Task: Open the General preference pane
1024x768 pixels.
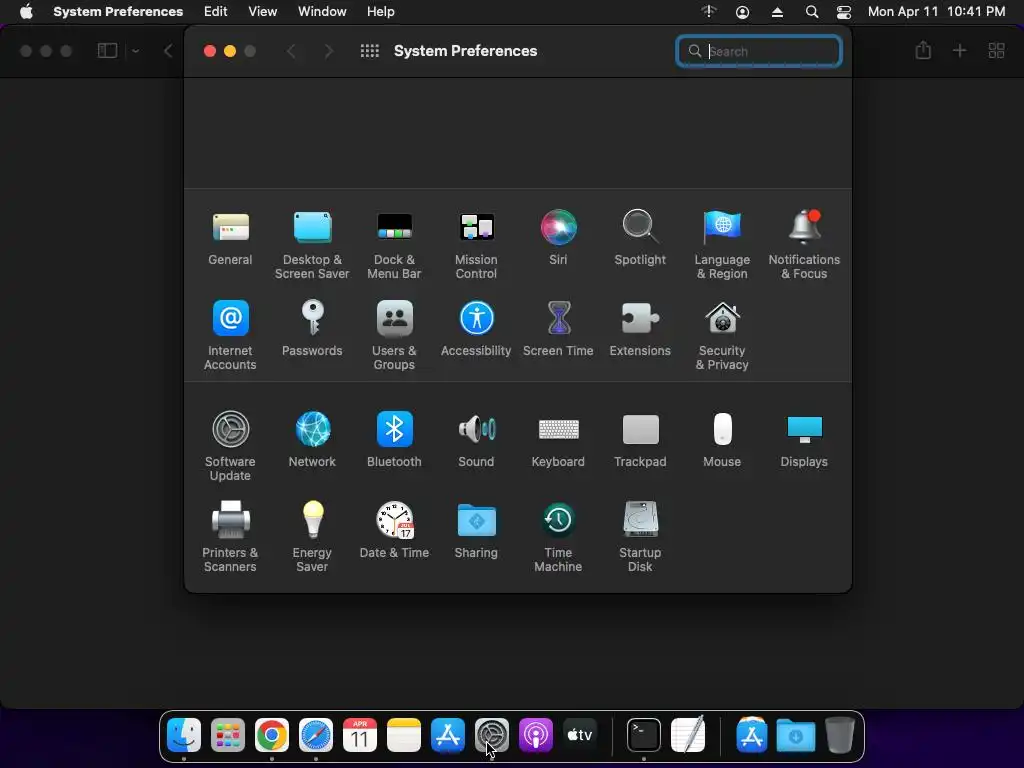Action: coord(230,238)
